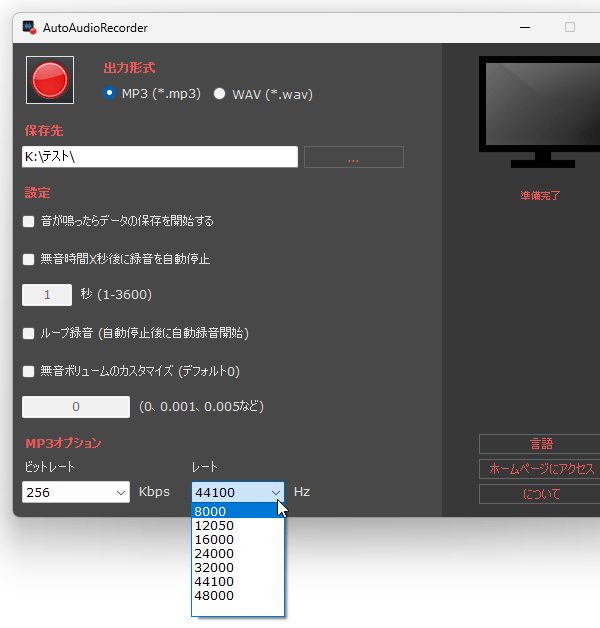Minimize the AutoAudioRecorder window
600x628 pixels.
point(525,27)
